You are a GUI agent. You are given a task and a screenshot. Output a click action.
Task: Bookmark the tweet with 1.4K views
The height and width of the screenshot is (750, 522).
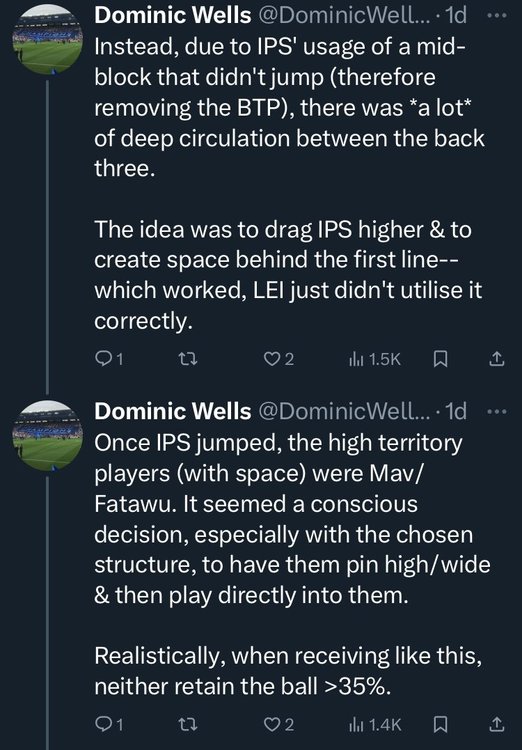click(440, 725)
